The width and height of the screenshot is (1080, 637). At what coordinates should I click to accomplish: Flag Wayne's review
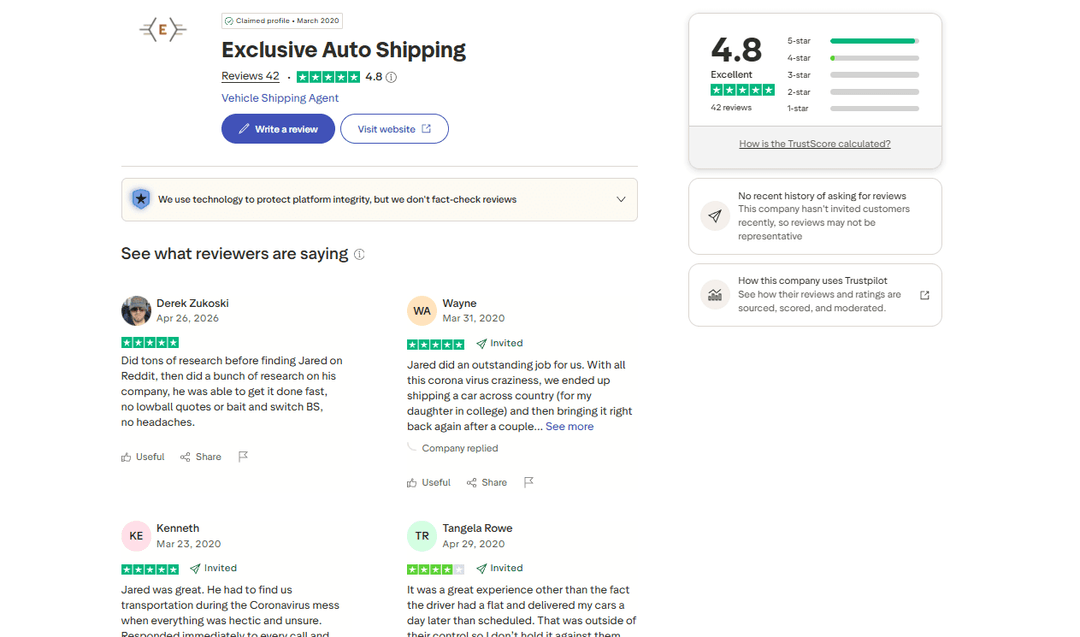[x=528, y=483]
